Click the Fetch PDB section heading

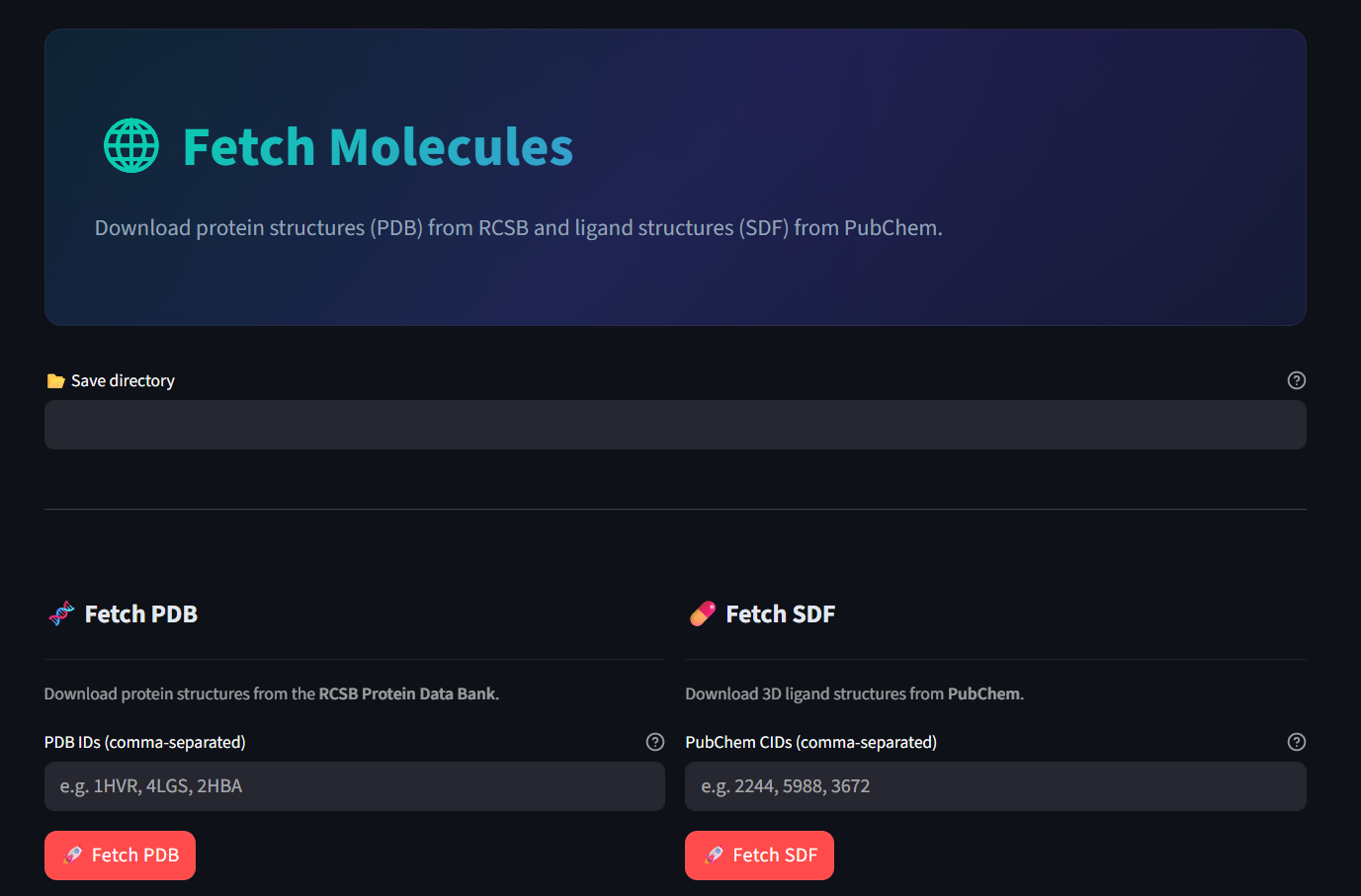pyautogui.click(x=141, y=614)
